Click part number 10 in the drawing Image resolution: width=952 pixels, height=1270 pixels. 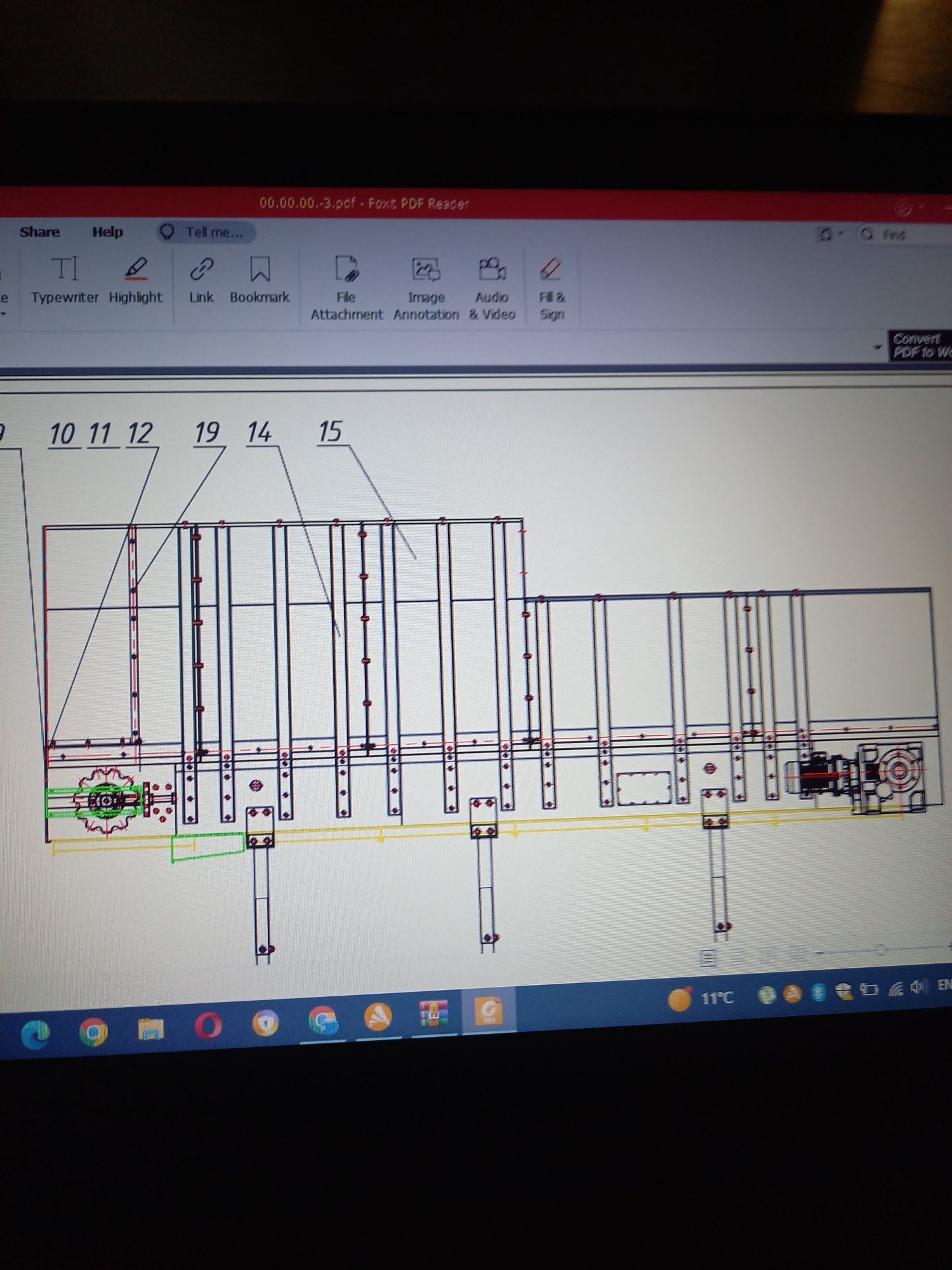tap(62, 434)
